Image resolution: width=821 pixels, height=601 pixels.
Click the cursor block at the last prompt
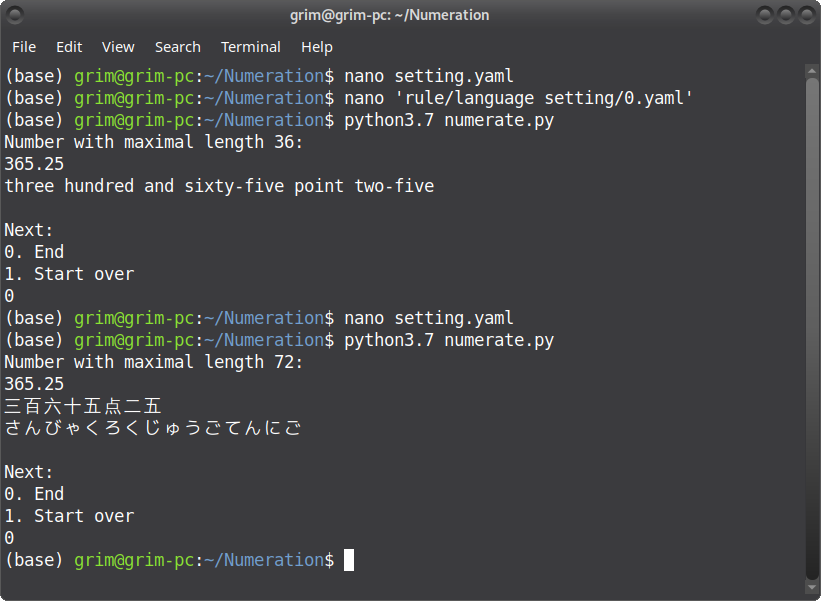tap(349, 560)
